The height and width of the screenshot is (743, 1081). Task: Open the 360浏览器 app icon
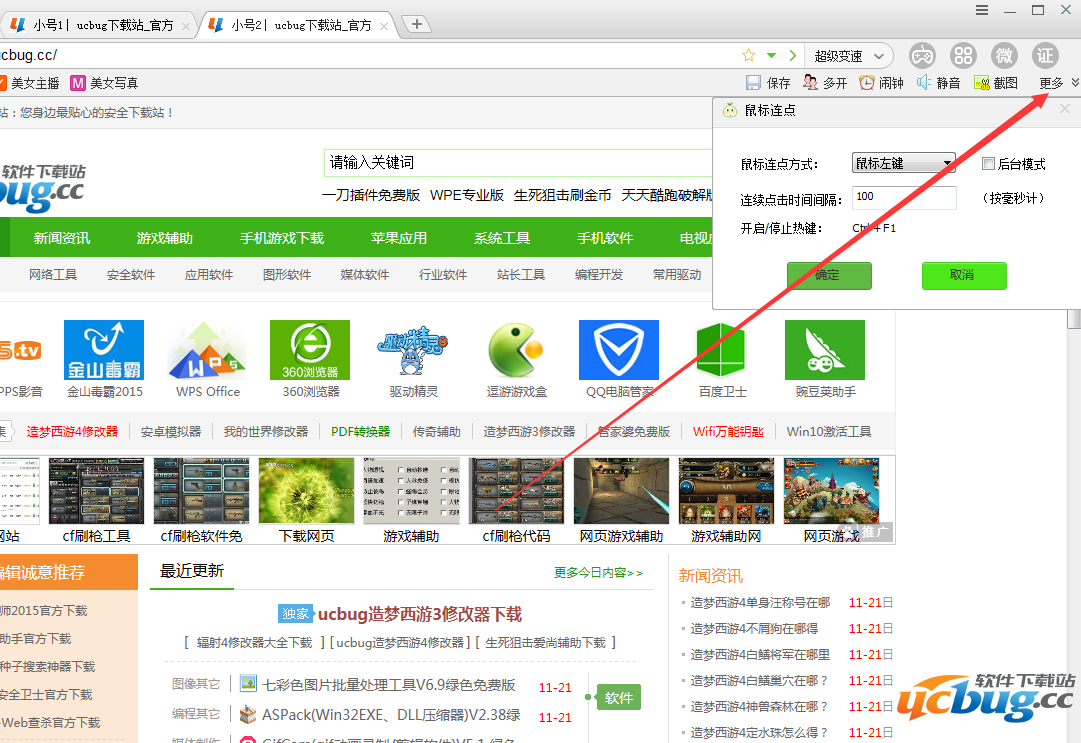[309, 350]
